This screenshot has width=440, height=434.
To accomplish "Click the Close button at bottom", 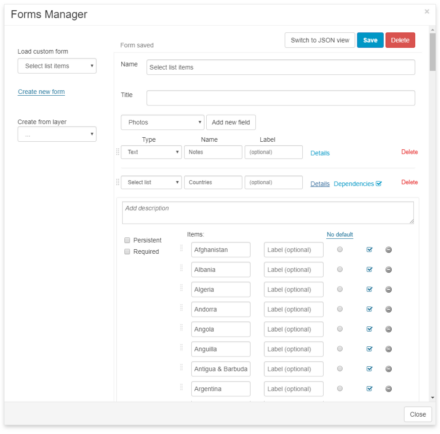I will click(418, 414).
